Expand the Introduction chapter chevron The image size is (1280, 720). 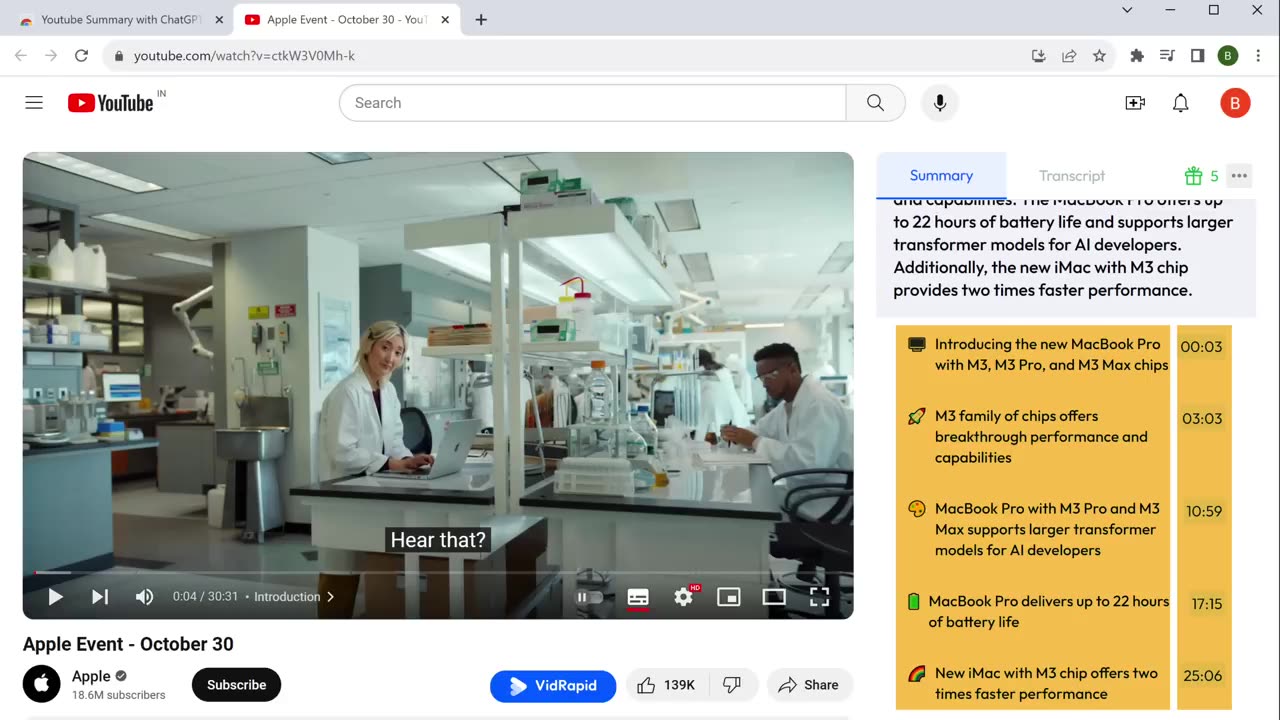pos(330,597)
